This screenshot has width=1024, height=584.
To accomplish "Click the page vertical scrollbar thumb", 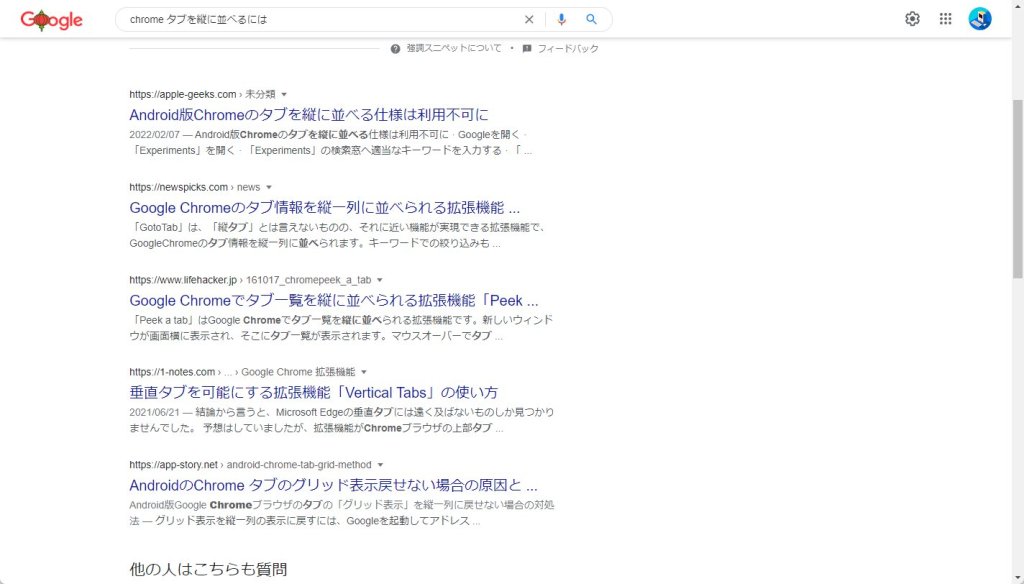I will pyautogui.click(x=1017, y=189).
